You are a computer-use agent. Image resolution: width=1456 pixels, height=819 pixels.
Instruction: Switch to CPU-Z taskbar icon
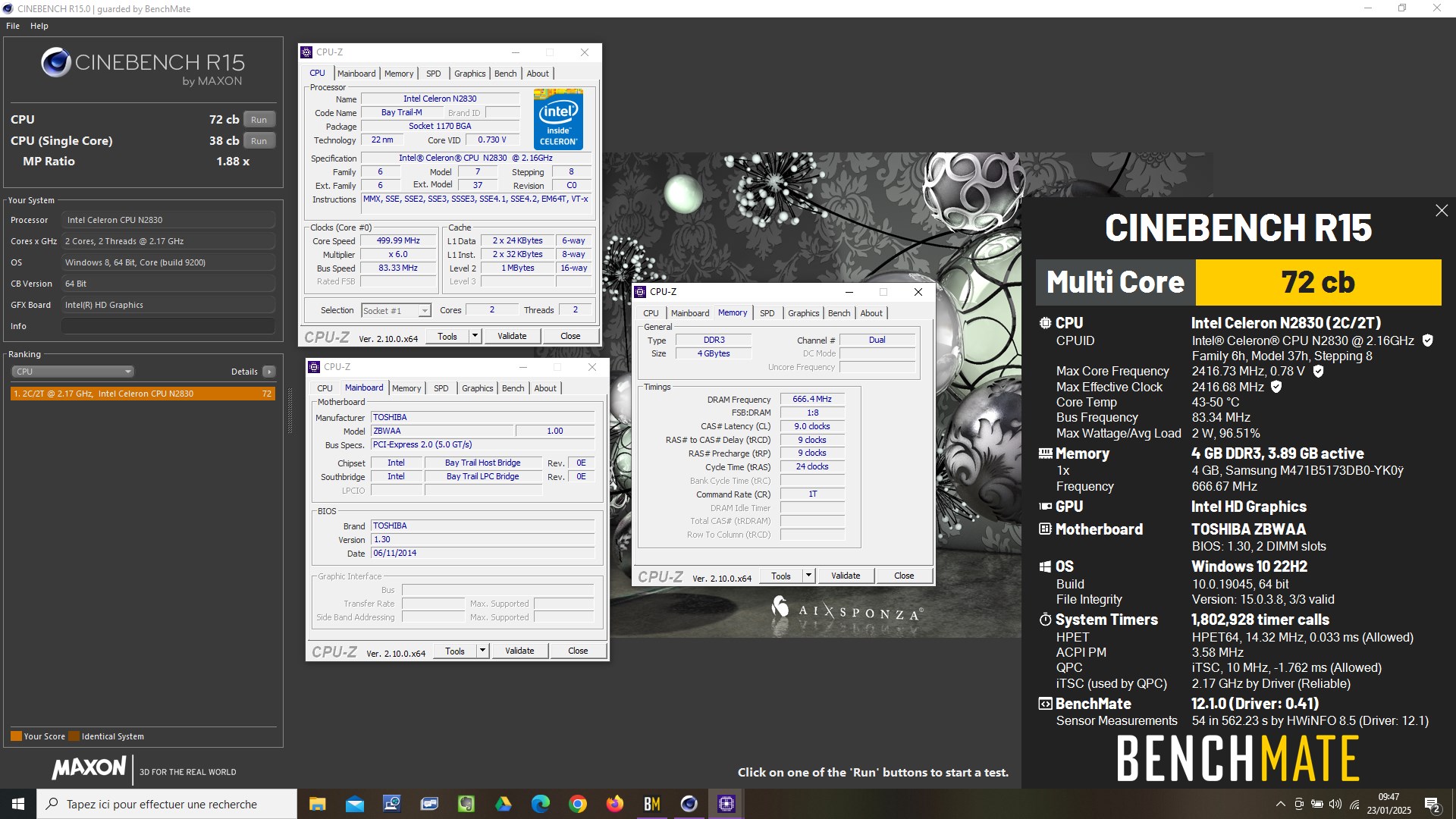(726, 804)
